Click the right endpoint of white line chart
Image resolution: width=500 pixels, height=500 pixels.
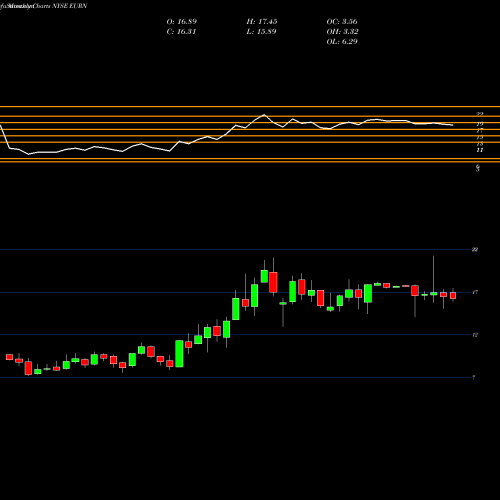pyautogui.click(x=452, y=125)
